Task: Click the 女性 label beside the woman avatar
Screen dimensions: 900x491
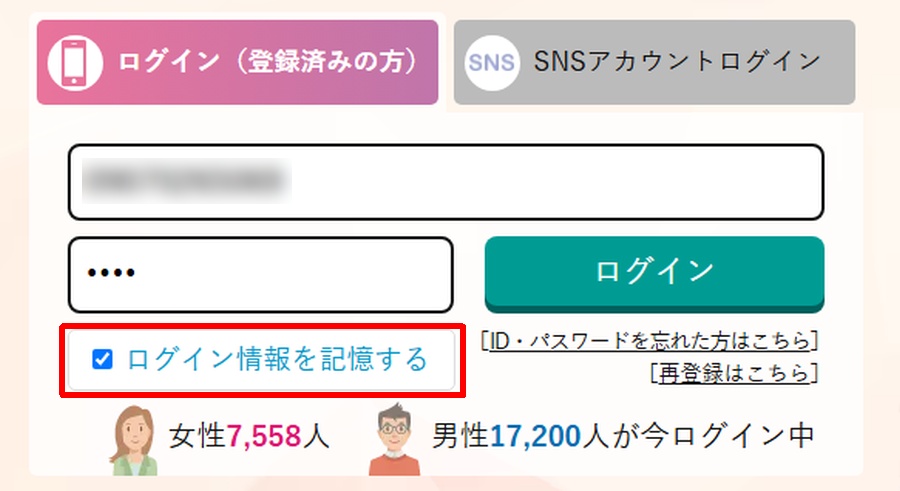Action: [x=197, y=437]
